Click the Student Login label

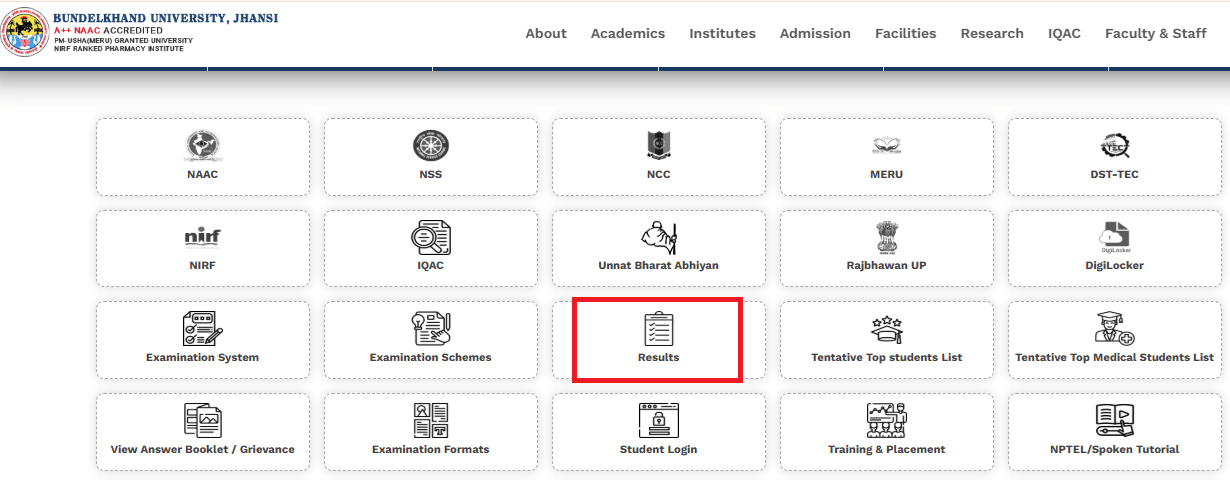click(x=659, y=449)
